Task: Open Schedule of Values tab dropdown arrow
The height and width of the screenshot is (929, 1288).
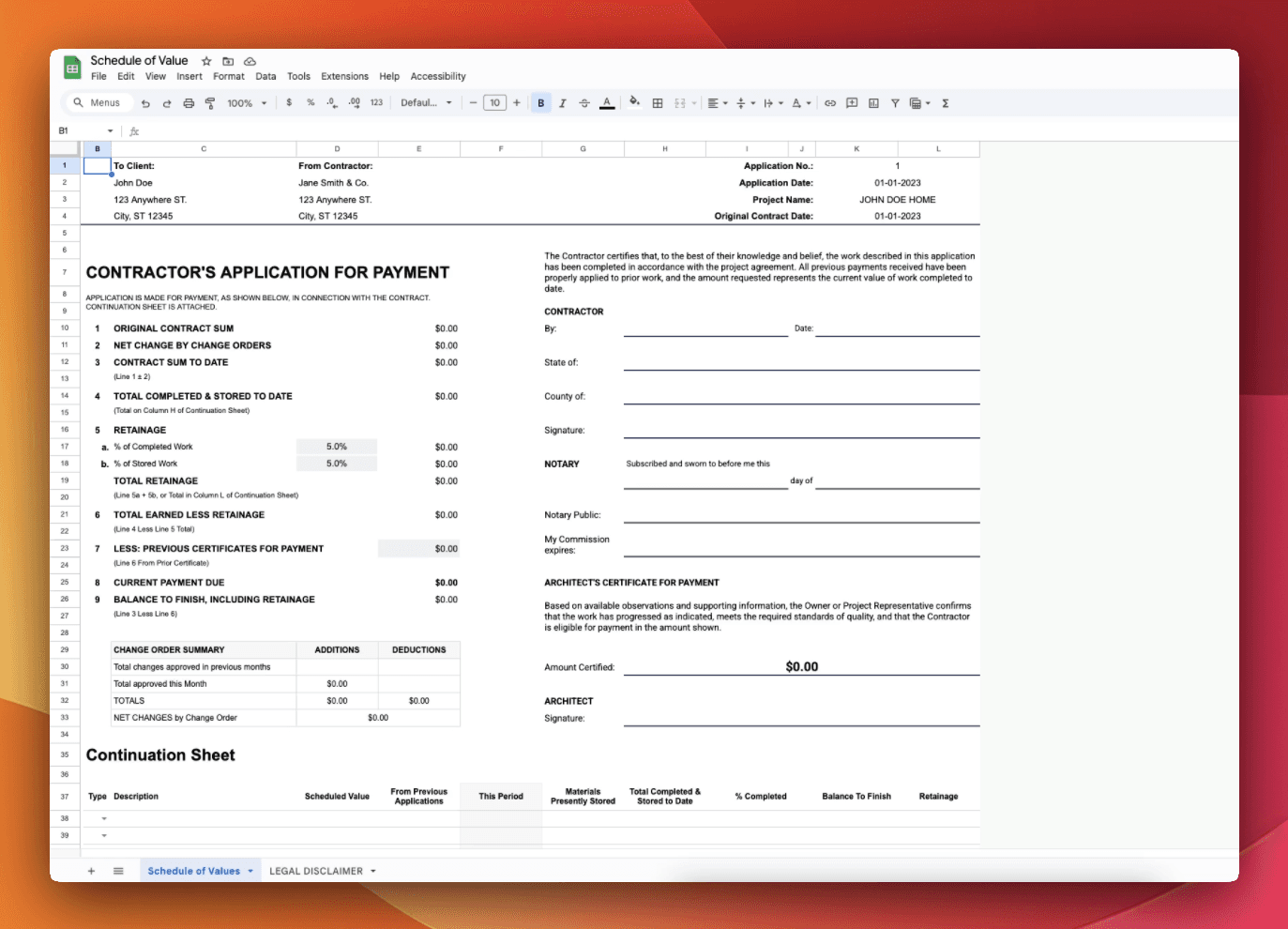Action: pos(250,871)
